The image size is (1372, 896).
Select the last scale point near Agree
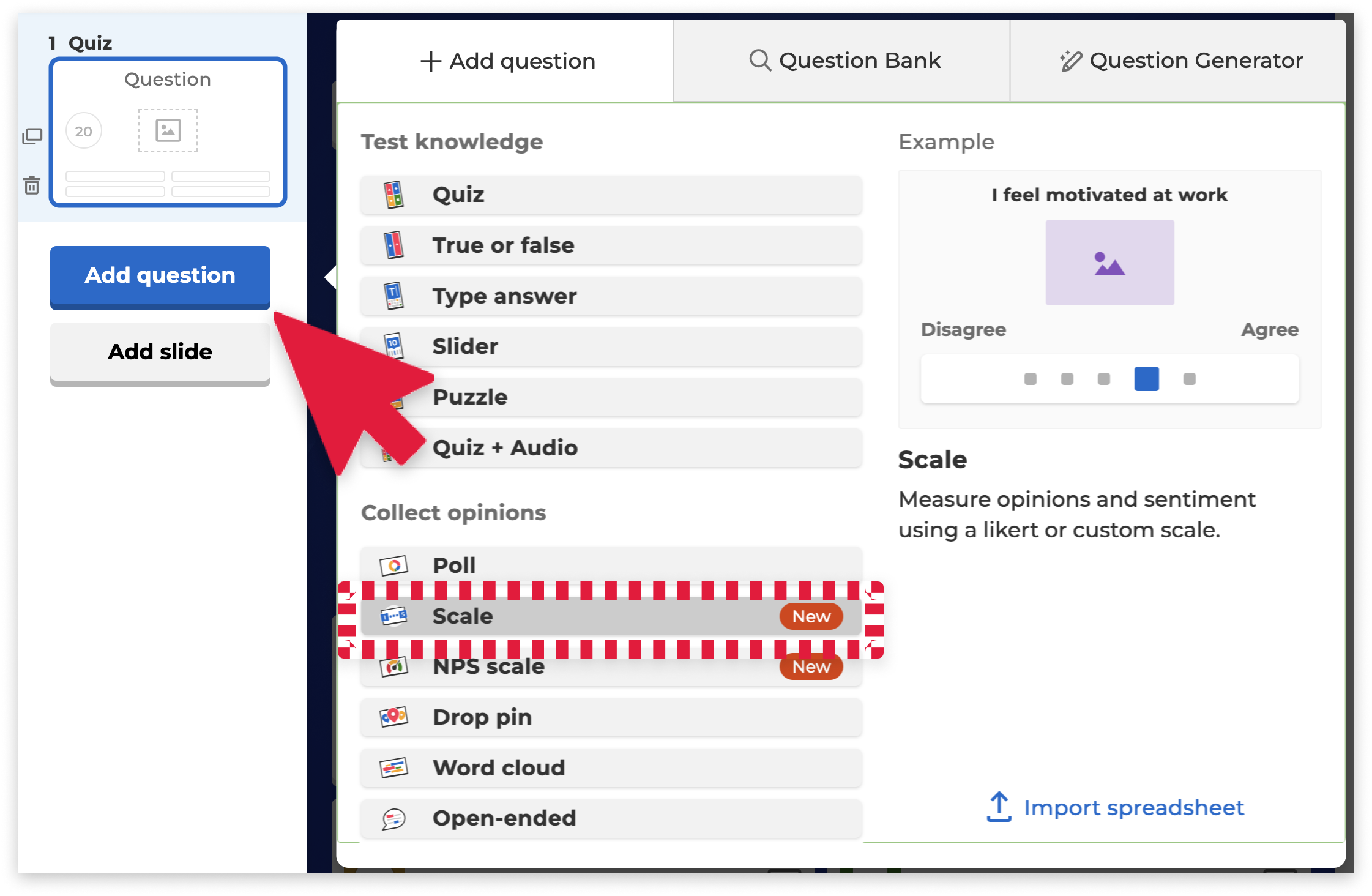[x=1189, y=379]
